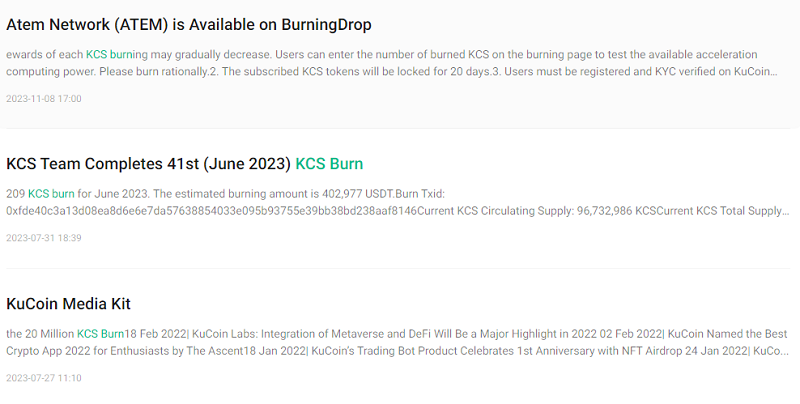Image resolution: width=800 pixels, height=404 pixels.
Task: Click 'locked for 20 days' snippet text
Action: coord(415,73)
